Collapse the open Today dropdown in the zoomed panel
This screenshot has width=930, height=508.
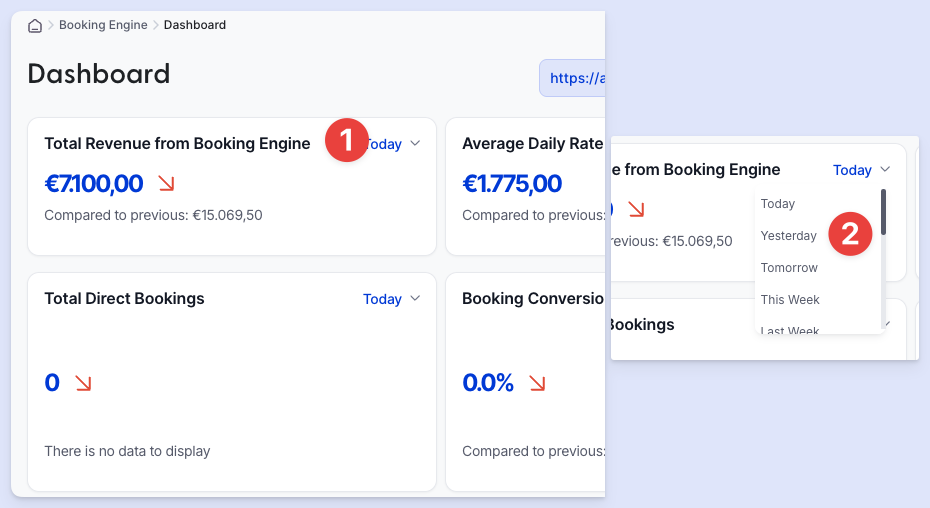[861, 170]
